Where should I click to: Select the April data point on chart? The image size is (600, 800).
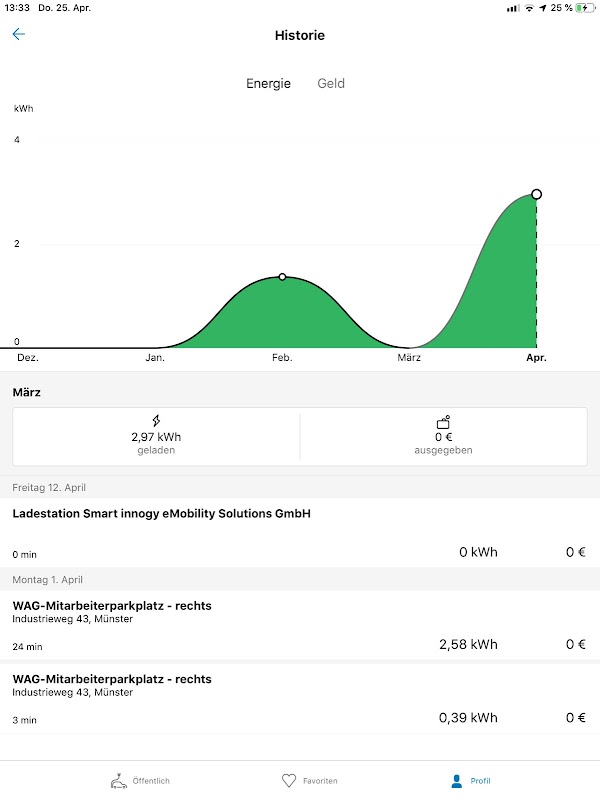536,194
